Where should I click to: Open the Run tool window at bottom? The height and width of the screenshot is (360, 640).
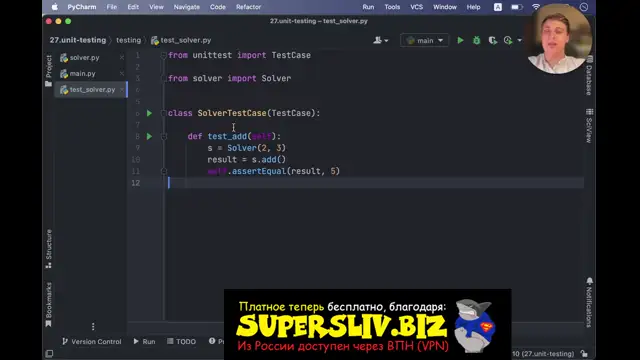point(144,342)
